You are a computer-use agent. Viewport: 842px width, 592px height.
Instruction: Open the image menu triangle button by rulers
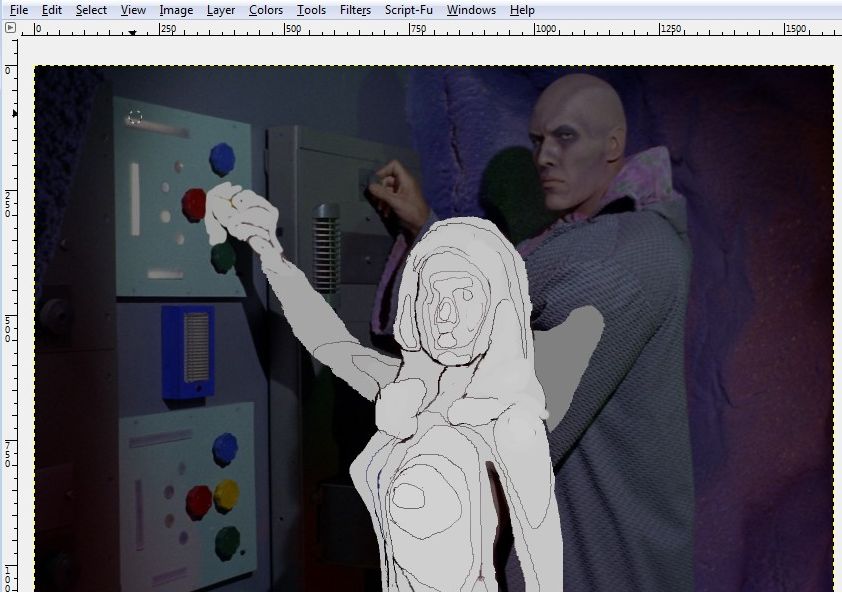click(x=10, y=28)
